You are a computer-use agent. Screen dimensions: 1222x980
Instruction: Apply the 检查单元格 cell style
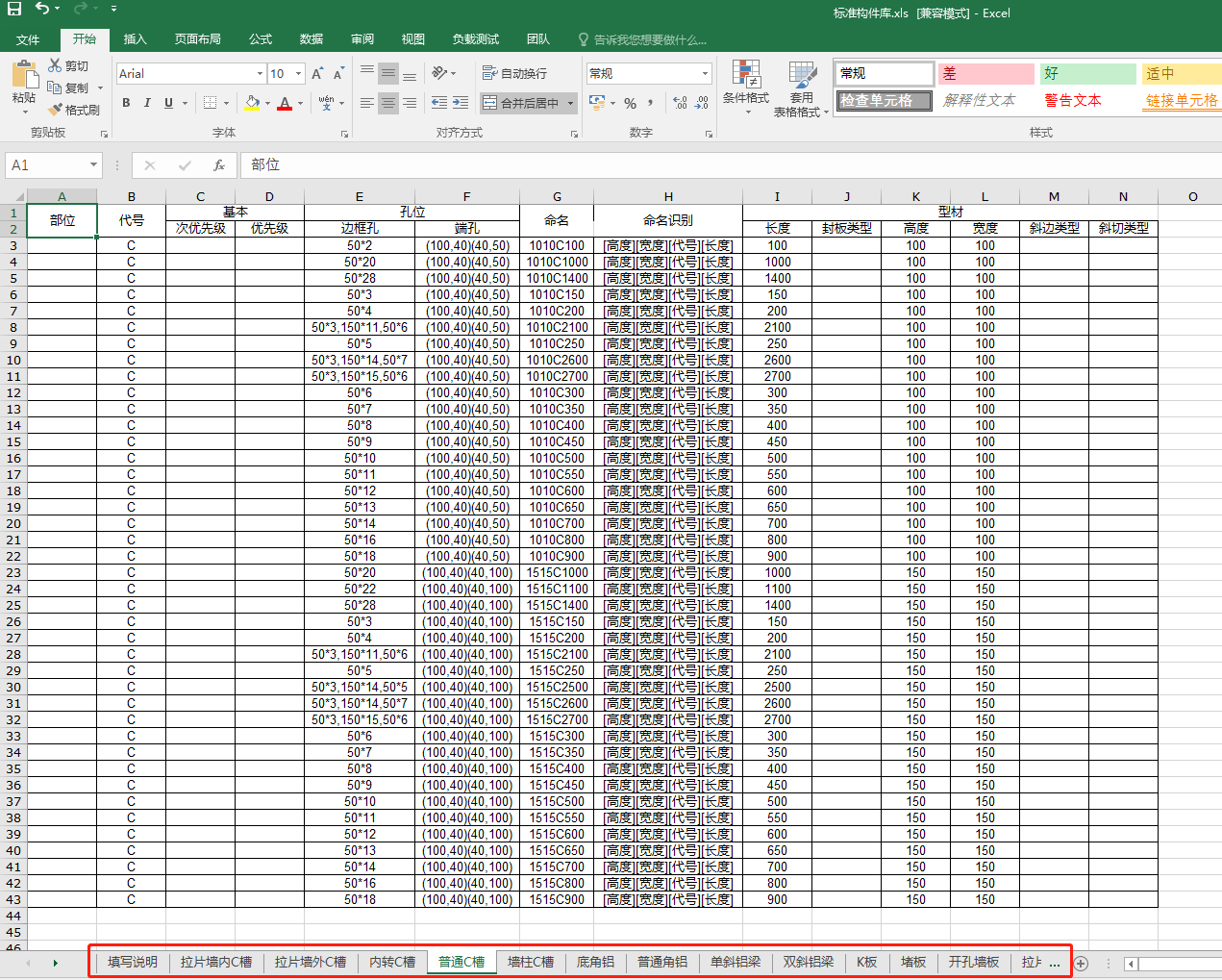pyautogui.click(x=884, y=100)
